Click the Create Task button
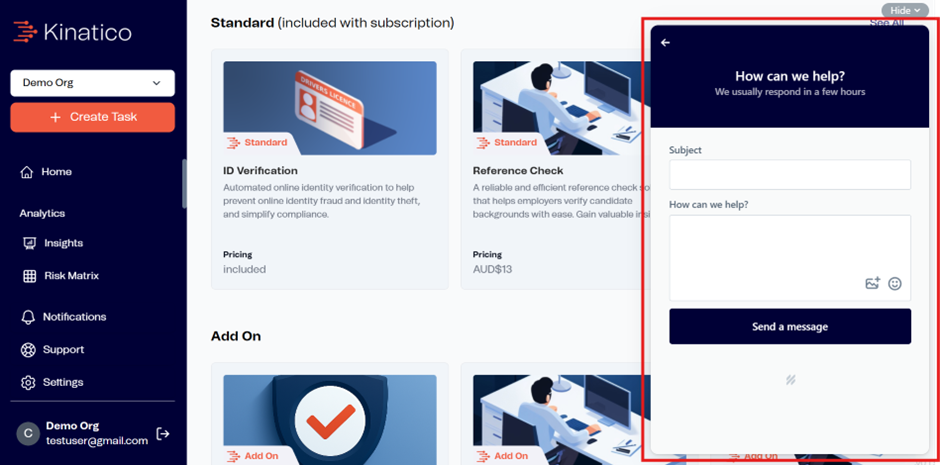 pos(92,117)
